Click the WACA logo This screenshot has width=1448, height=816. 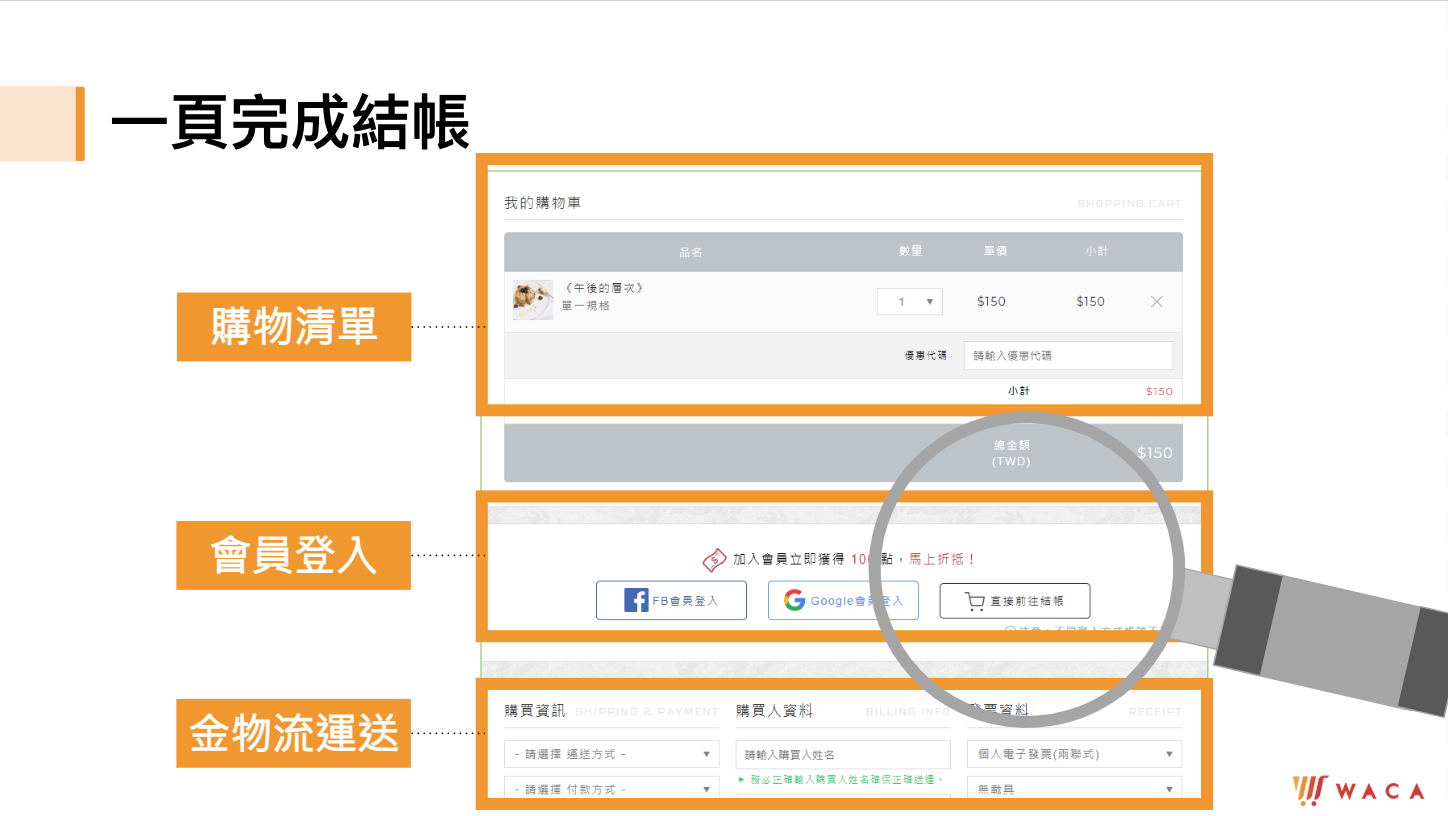pyautogui.click(x=1358, y=789)
